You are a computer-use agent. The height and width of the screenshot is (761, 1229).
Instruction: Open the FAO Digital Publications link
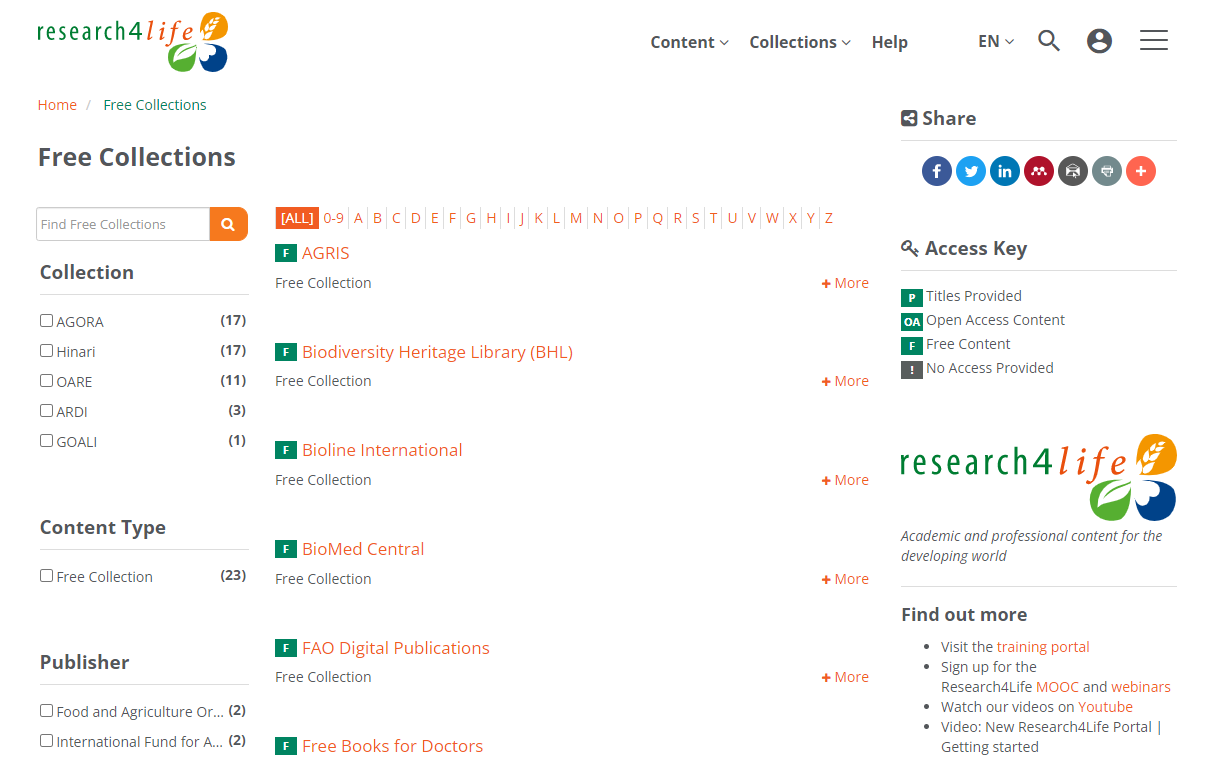coord(396,648)
